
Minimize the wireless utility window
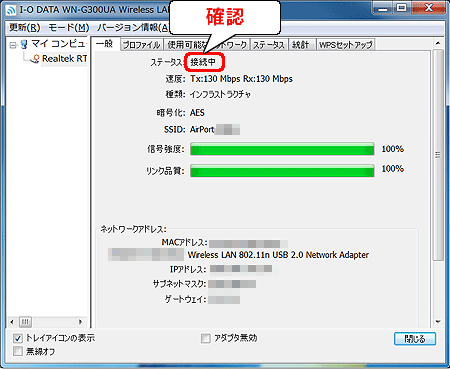[383, 8]
